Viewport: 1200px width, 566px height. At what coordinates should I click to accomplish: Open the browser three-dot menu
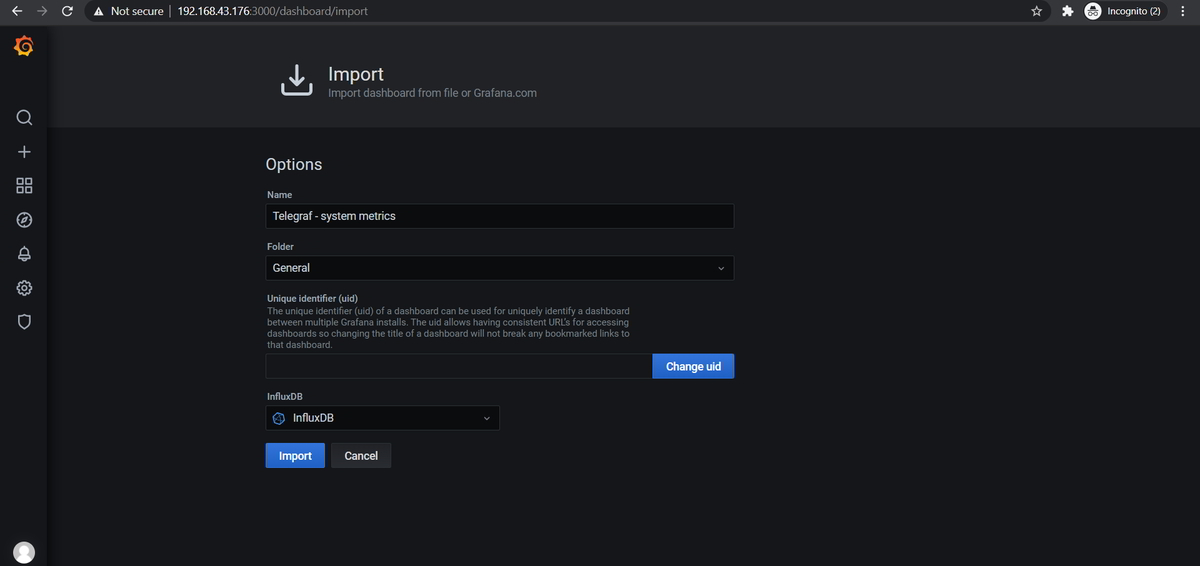pyautogui.click(x=1183, y=11)
